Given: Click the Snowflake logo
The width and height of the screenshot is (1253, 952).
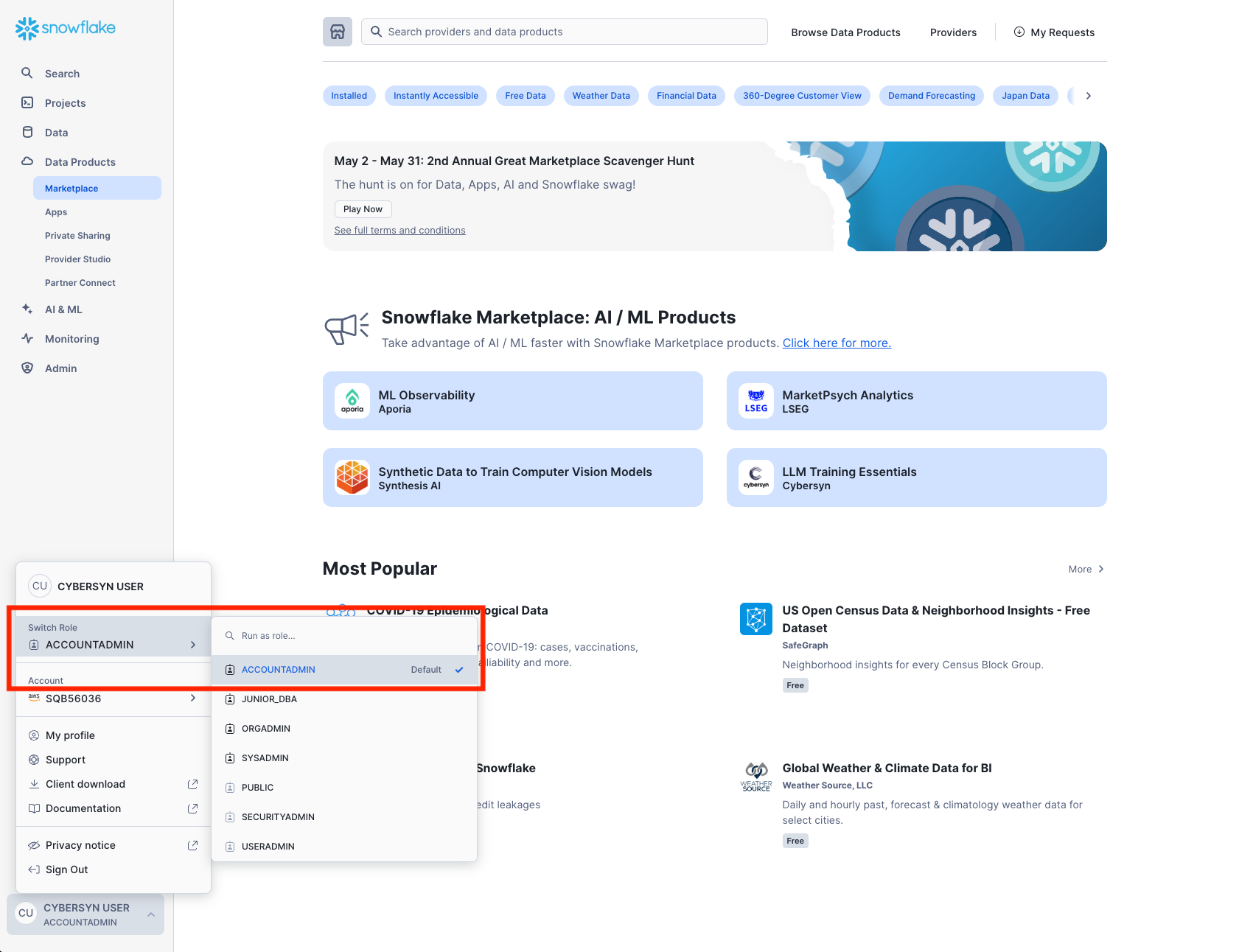Looking at the screenshot, I should point(65,29).
